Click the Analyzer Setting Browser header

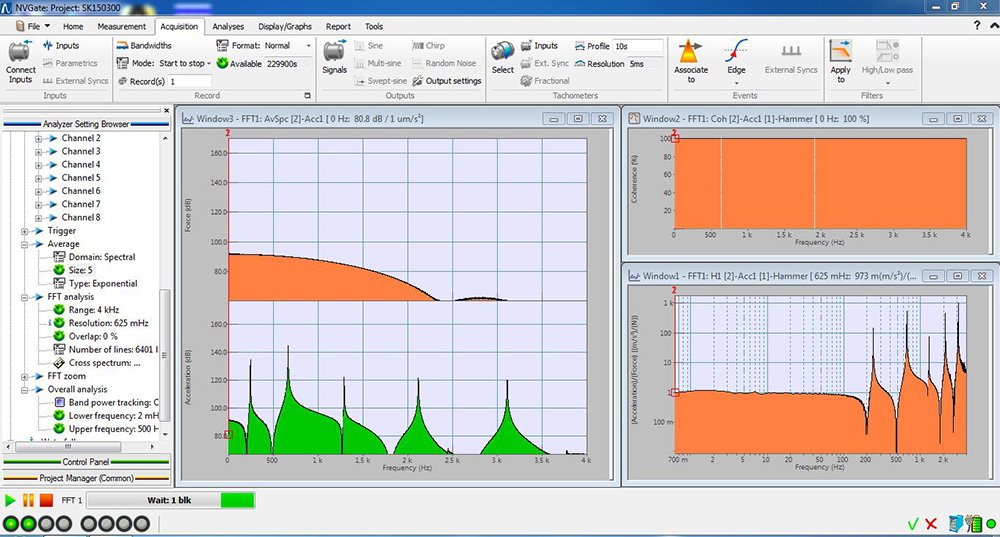coord(86,124)
